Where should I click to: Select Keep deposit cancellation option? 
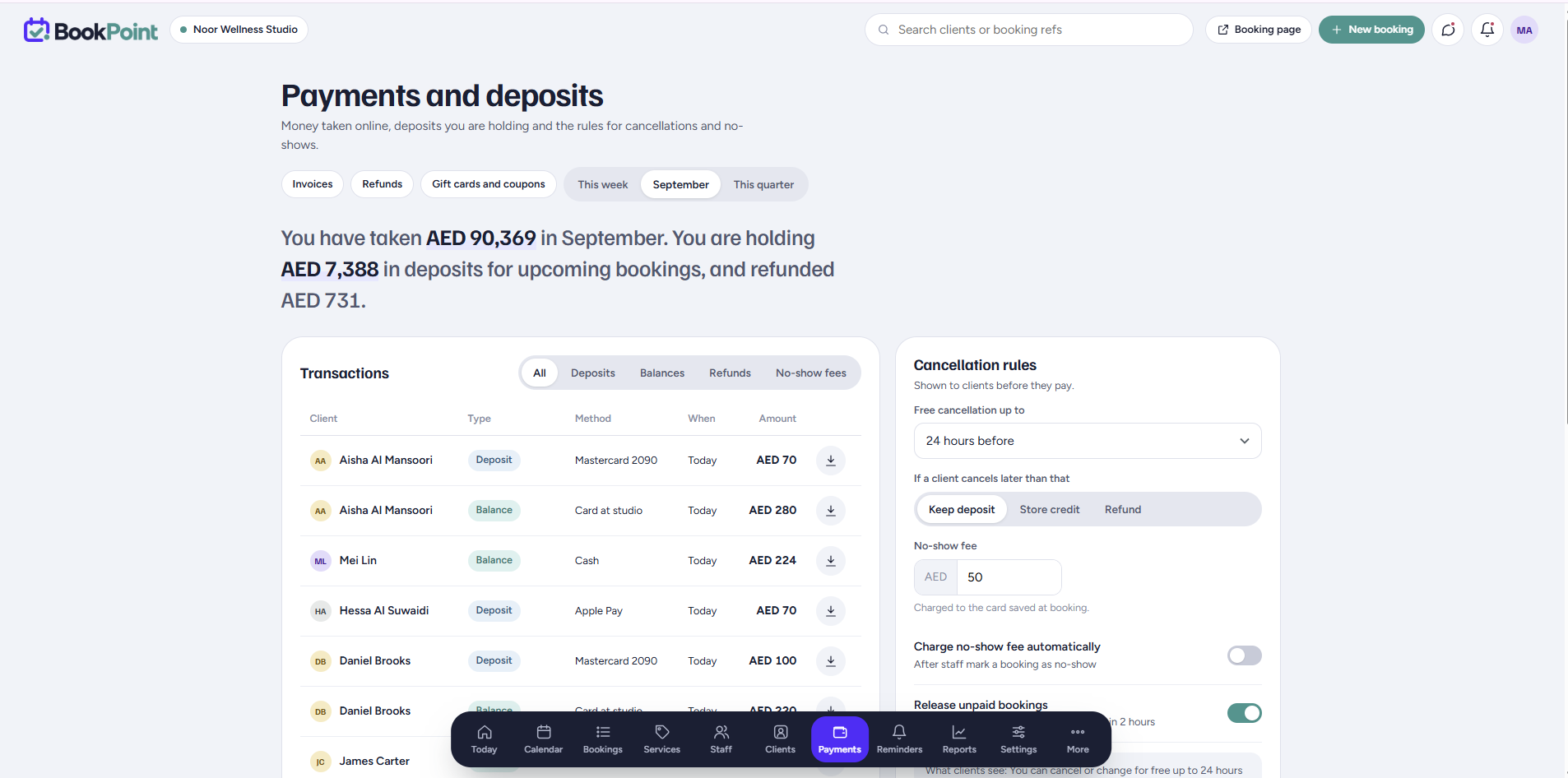coord(962,510)
